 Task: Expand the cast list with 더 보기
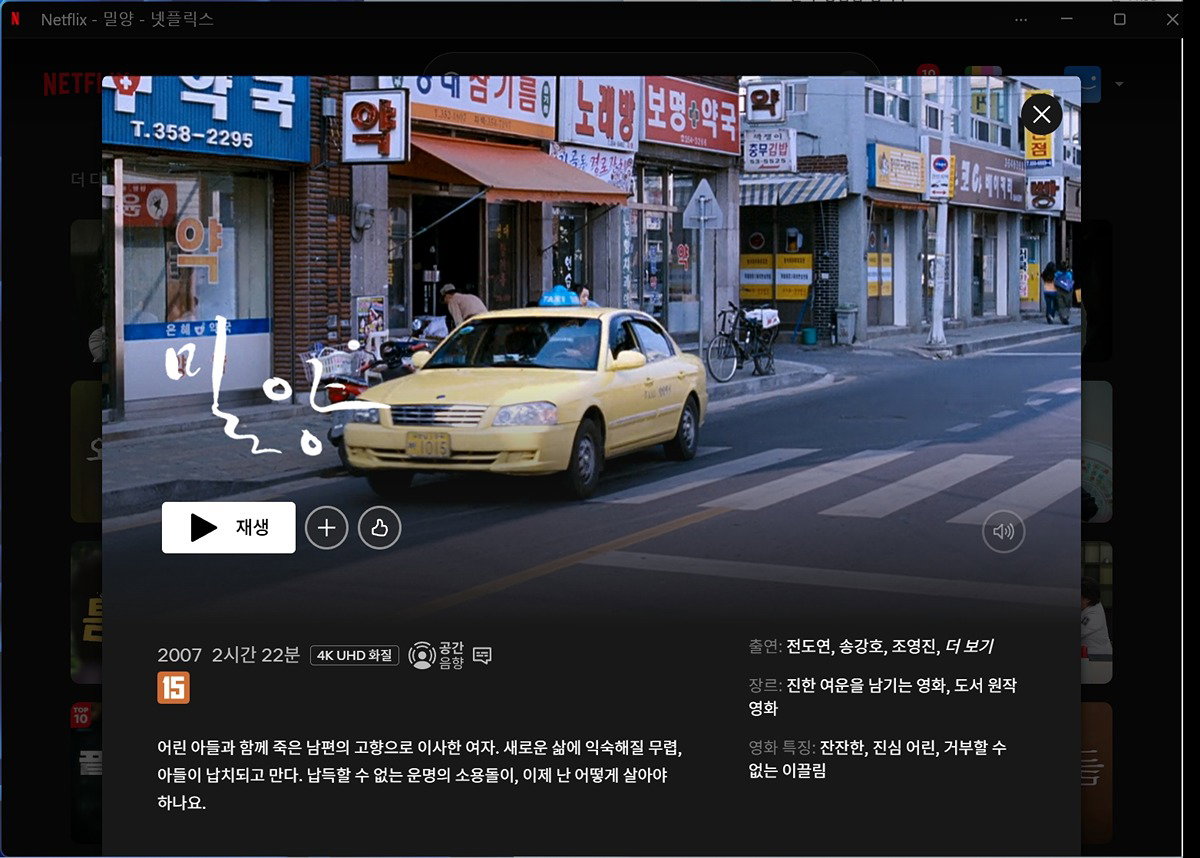[969, 646]
